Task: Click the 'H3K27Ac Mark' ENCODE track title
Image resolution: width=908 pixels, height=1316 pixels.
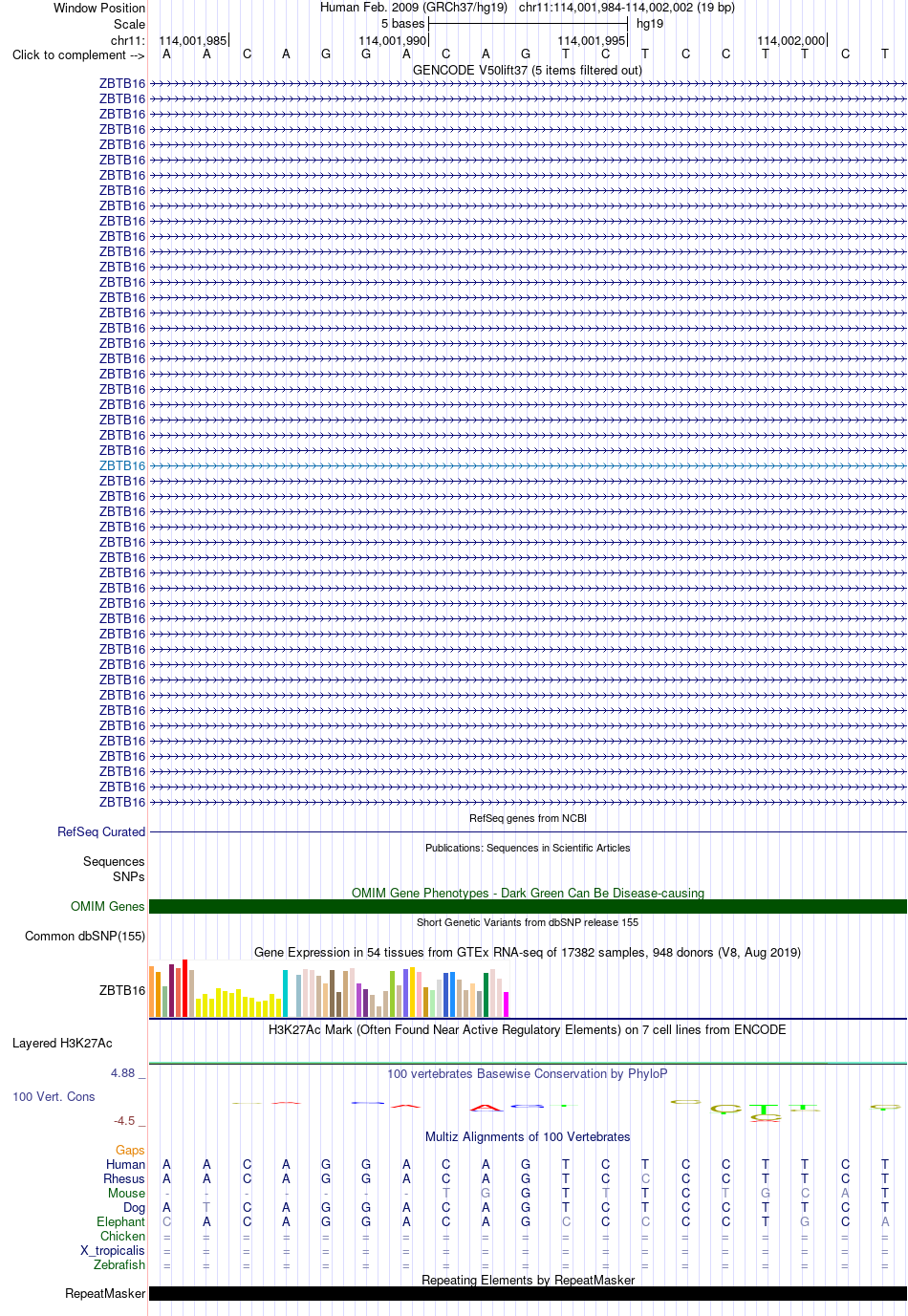Action: point(528,1029)
